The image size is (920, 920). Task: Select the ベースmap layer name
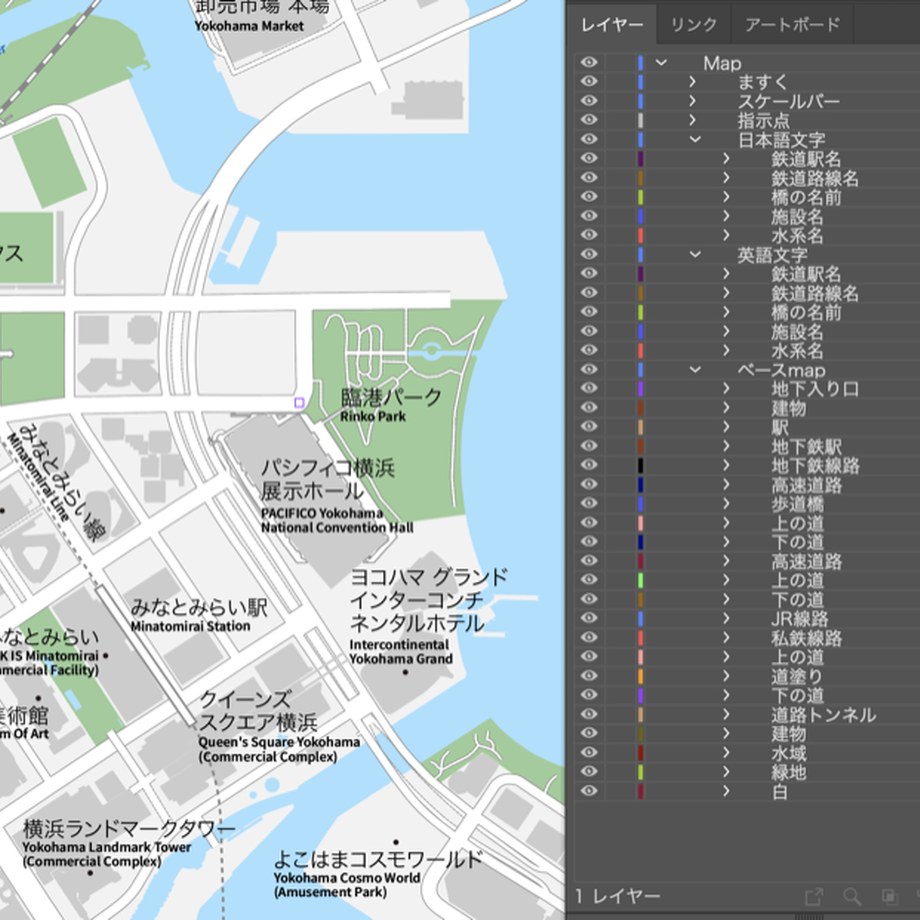point(782,370)
